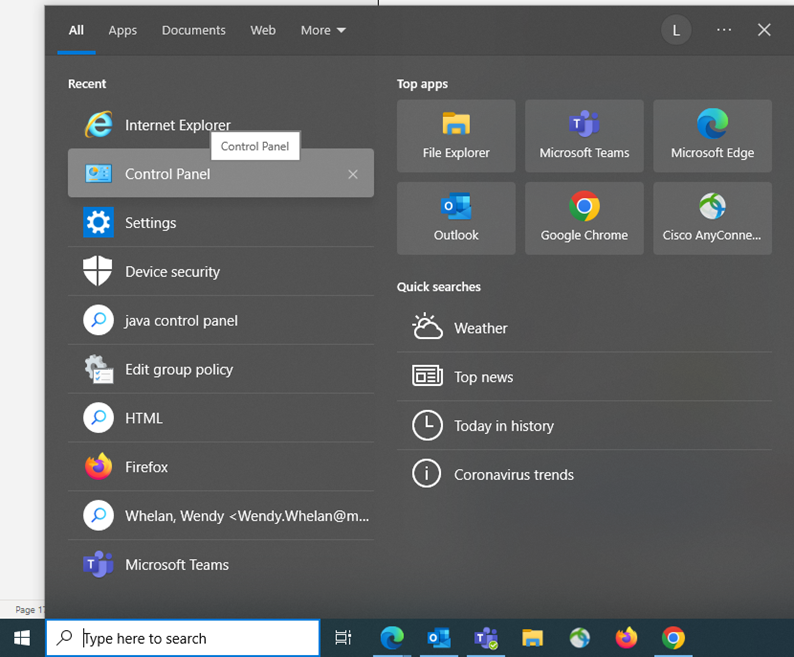Screen dimensions: 794x657
Task: Switch to the Documents tab
Action: (193, 30)
